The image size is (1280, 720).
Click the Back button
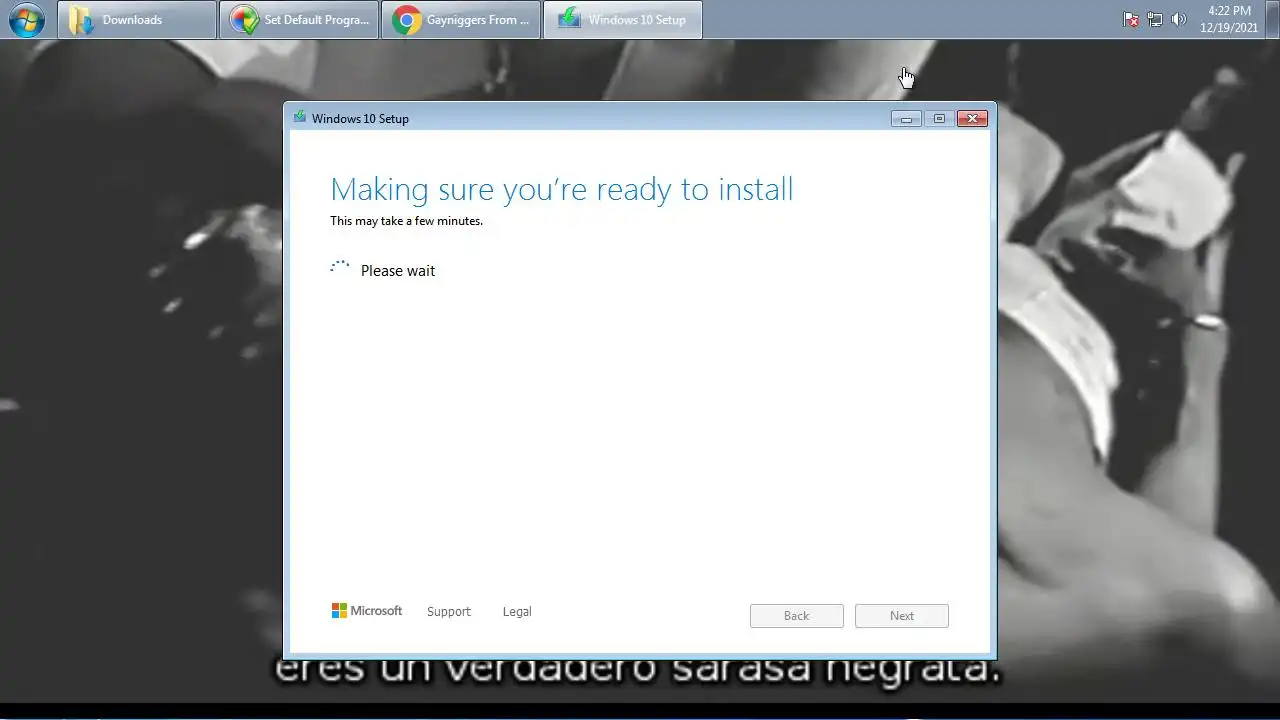[x=797, y=616]
